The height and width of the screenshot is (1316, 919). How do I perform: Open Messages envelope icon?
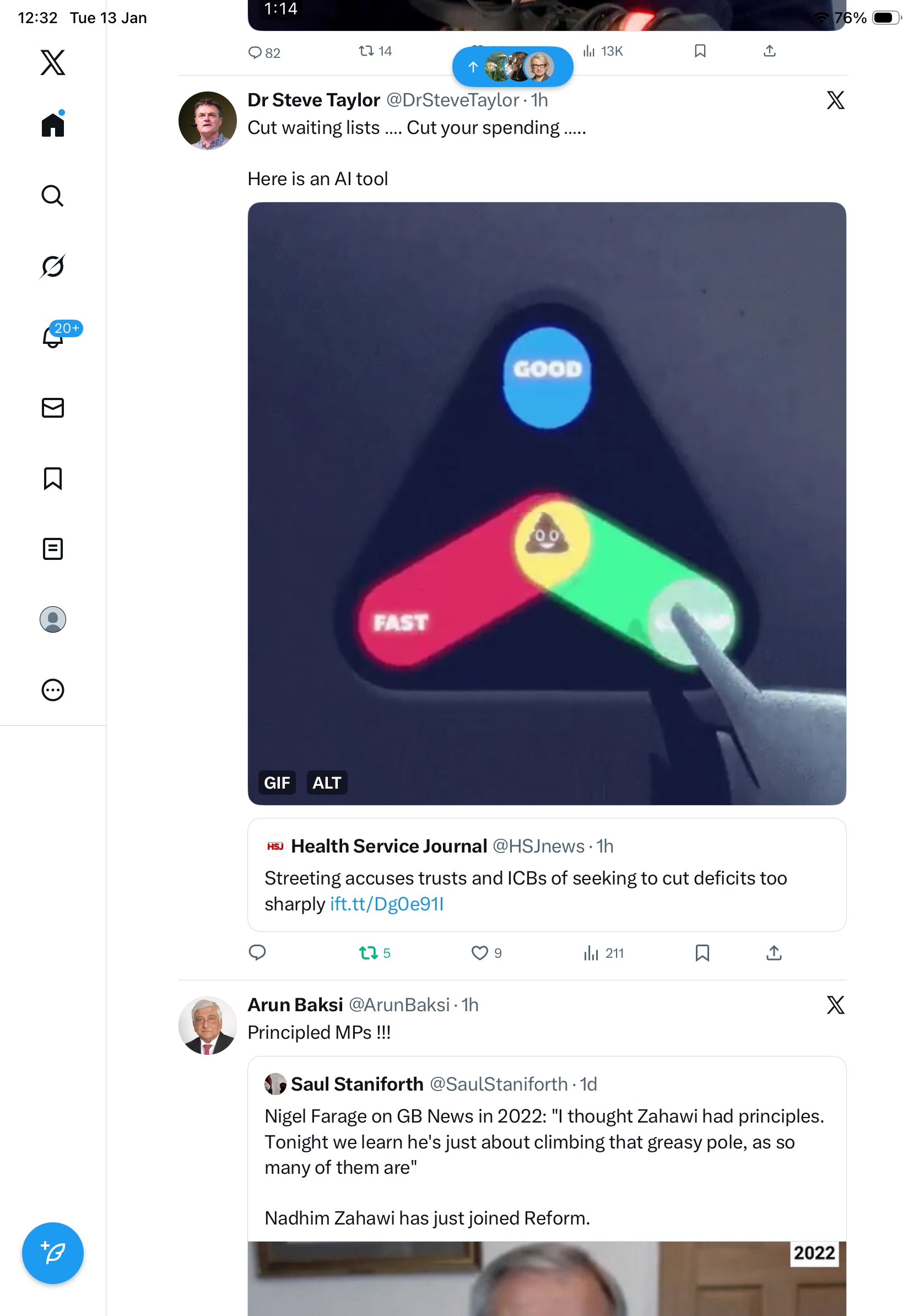click(x=53, y=407)
